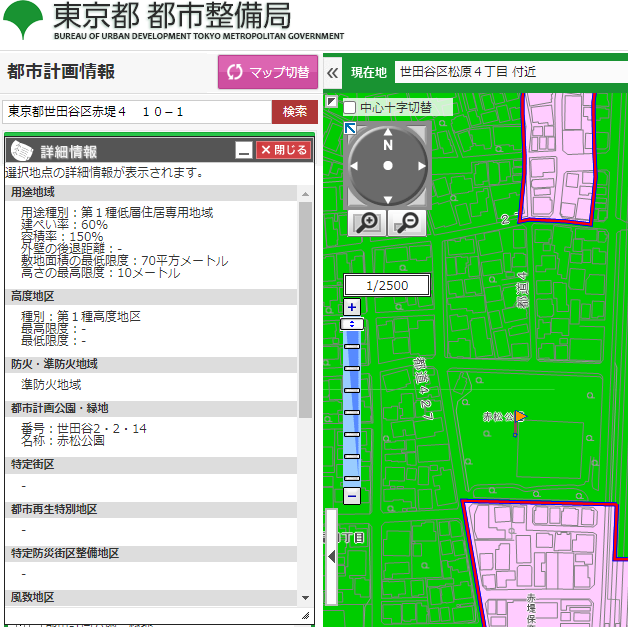
Task: Expand the left-edge map panel arrow
Action: [331, 557]
